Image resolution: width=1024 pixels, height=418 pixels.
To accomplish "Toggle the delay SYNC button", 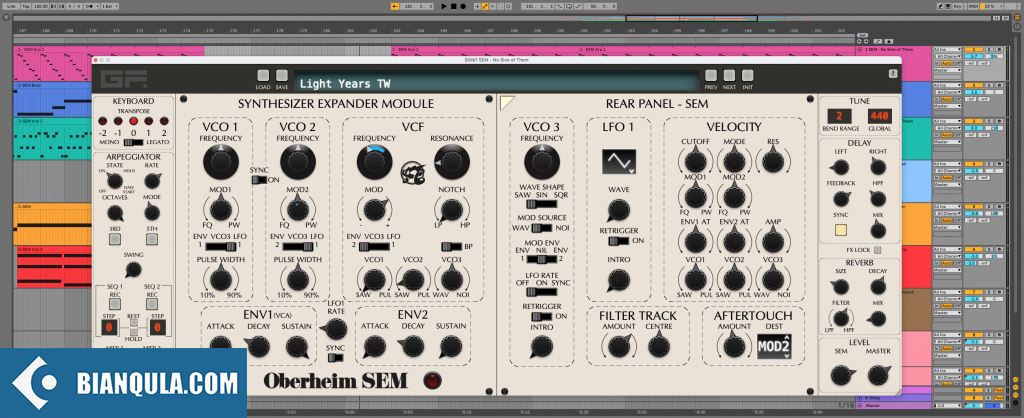I will pyautogui.click(x=841, y=230).
